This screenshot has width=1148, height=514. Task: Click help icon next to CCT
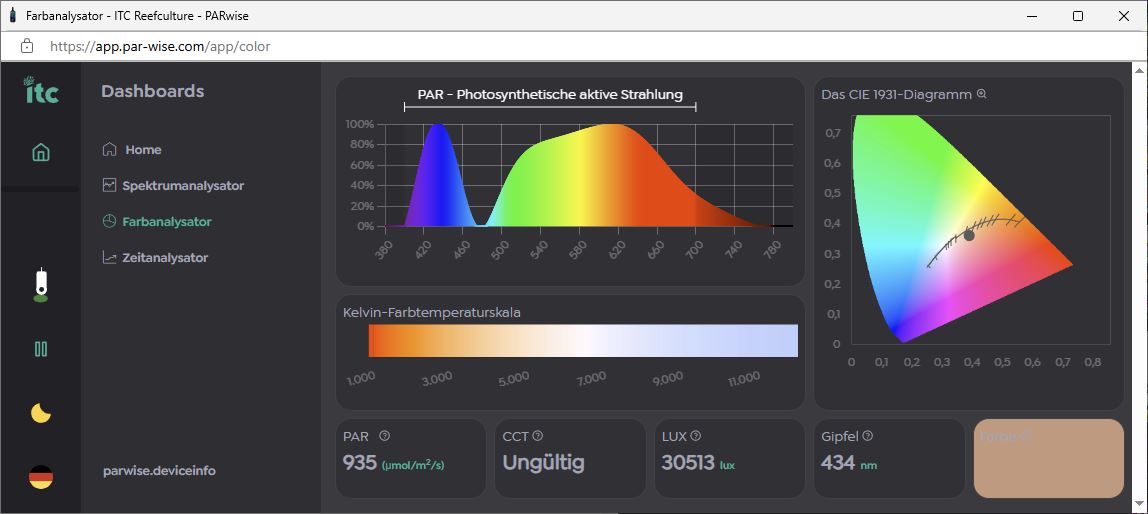point(538,436)
